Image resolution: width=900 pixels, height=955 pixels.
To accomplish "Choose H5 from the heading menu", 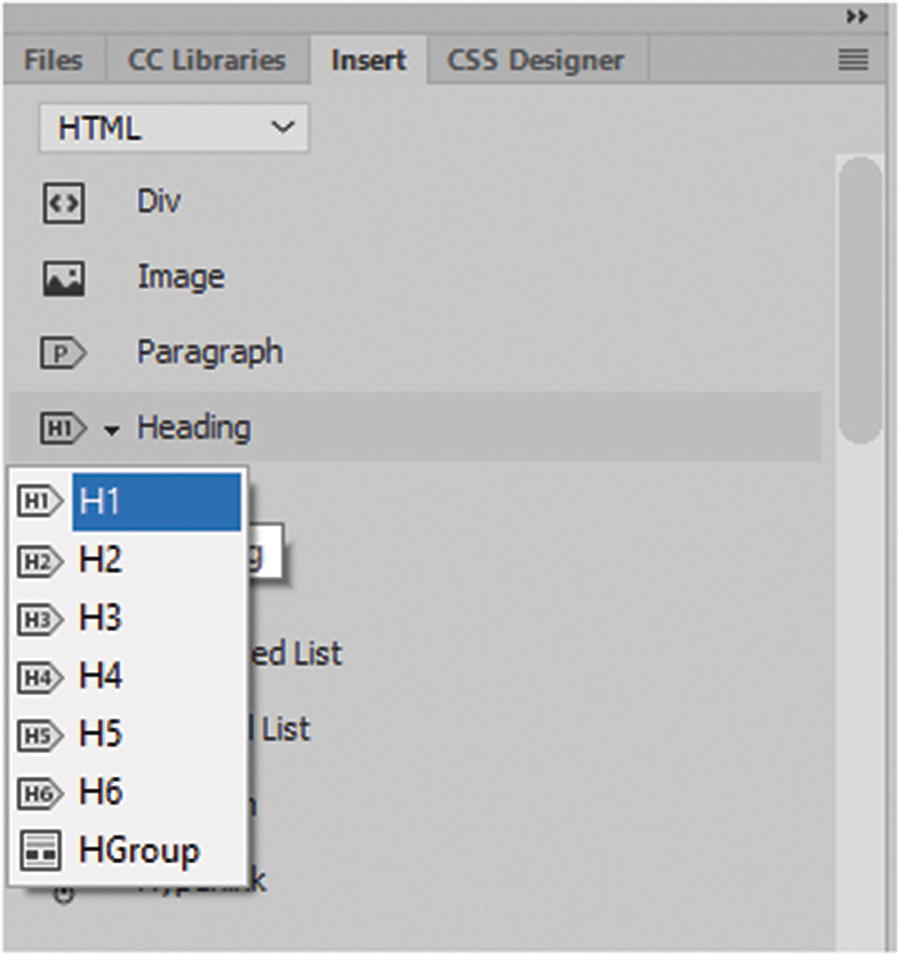I will pyautogui.click(x=101, y=735).
